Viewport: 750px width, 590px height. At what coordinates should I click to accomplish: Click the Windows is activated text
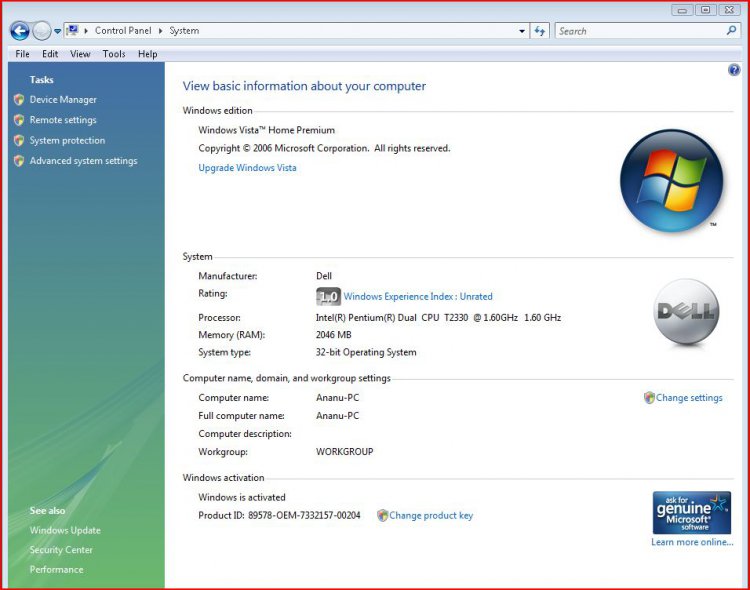(242, 498)
